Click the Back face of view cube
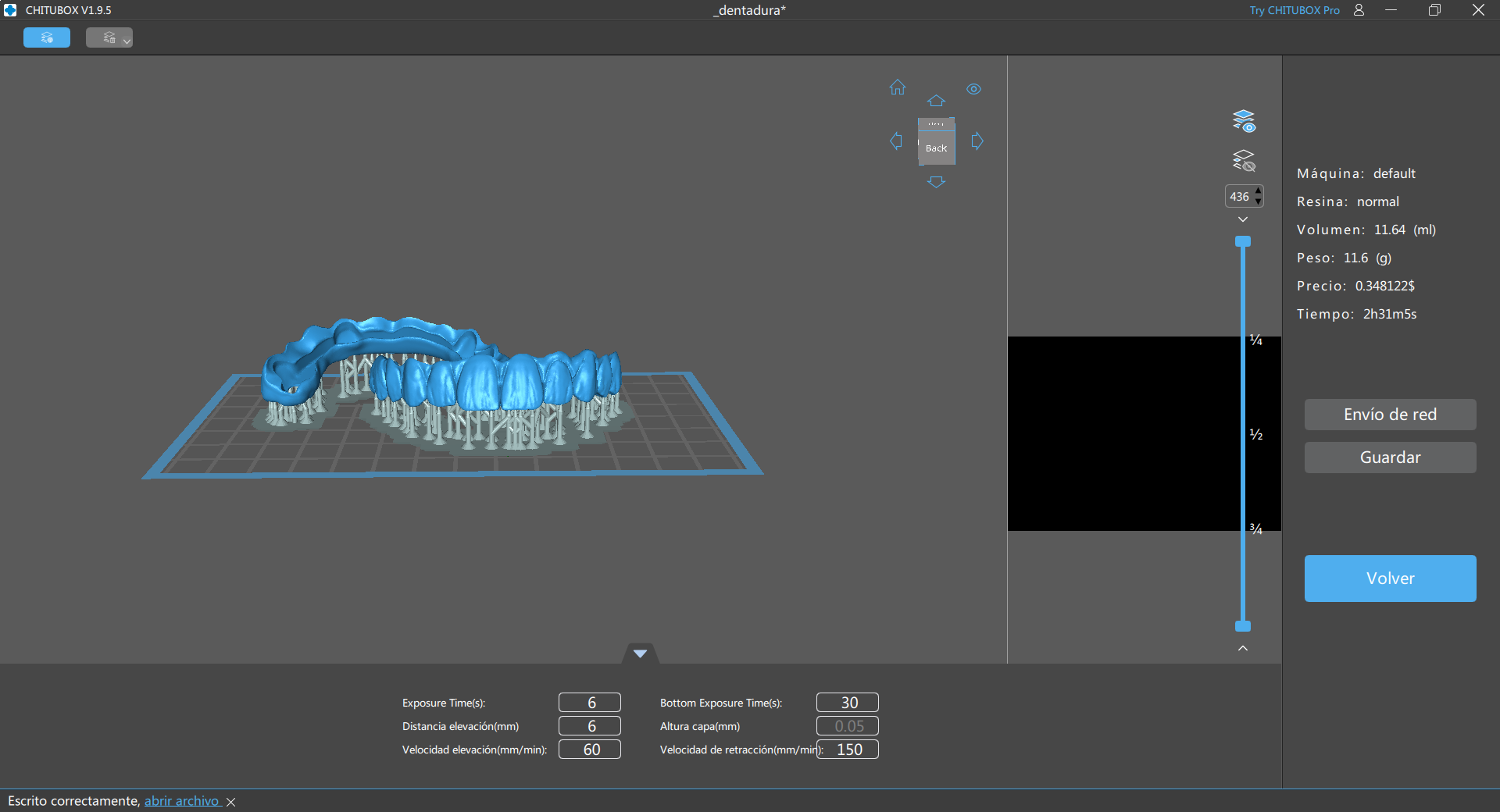Screen dimensions: 1500x812 pos(936,148)
